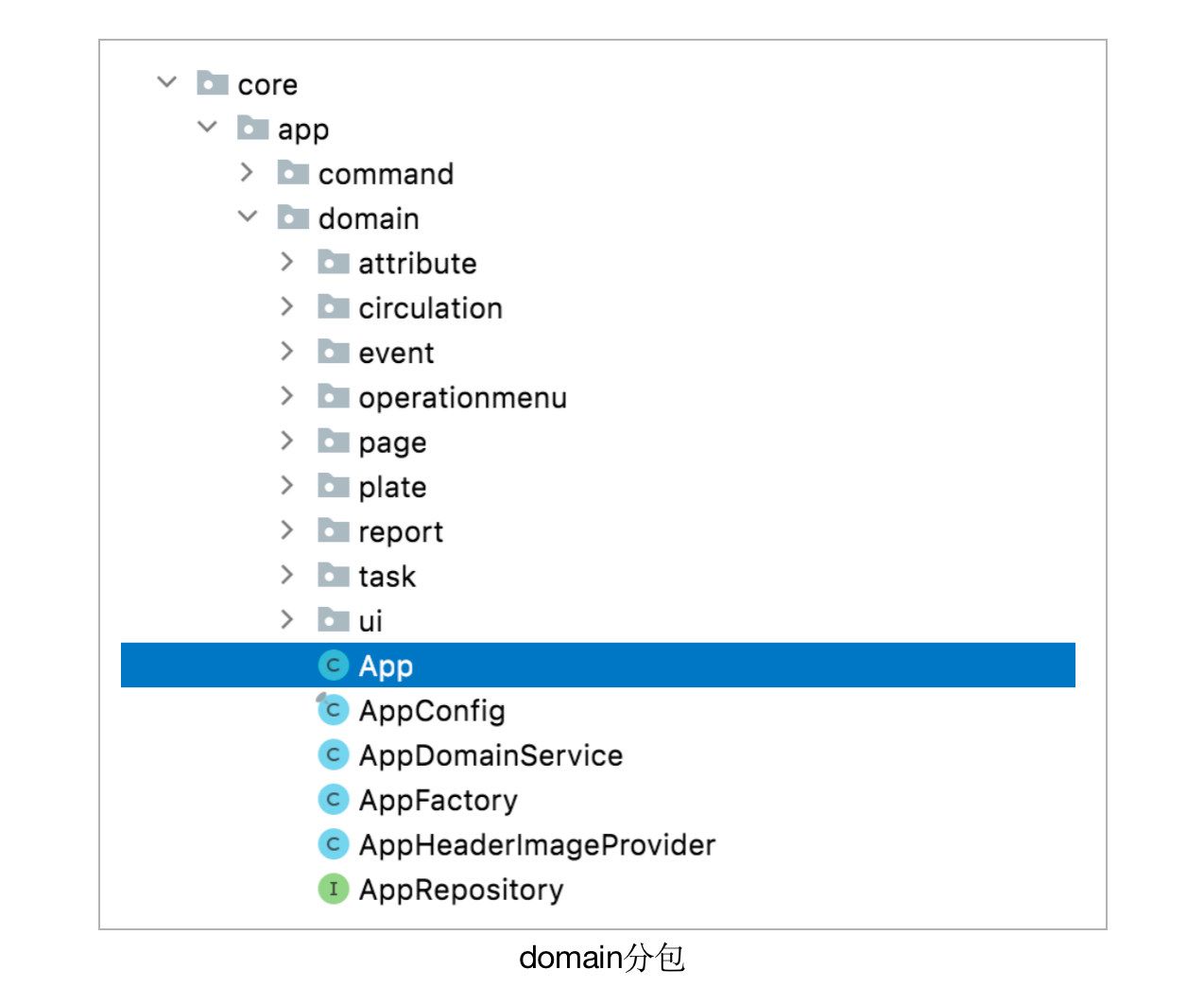Expand the command folder chevron
Screen dimensions: 1204x1004
pyautogui.click(x=248, y=172)
